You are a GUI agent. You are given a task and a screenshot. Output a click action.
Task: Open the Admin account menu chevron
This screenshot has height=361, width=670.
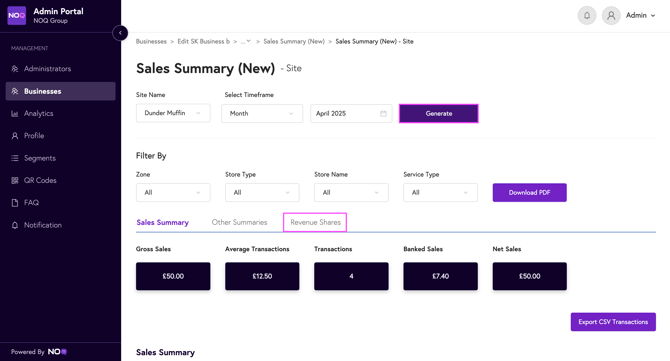pyautogui.click(x=653, y=16)
